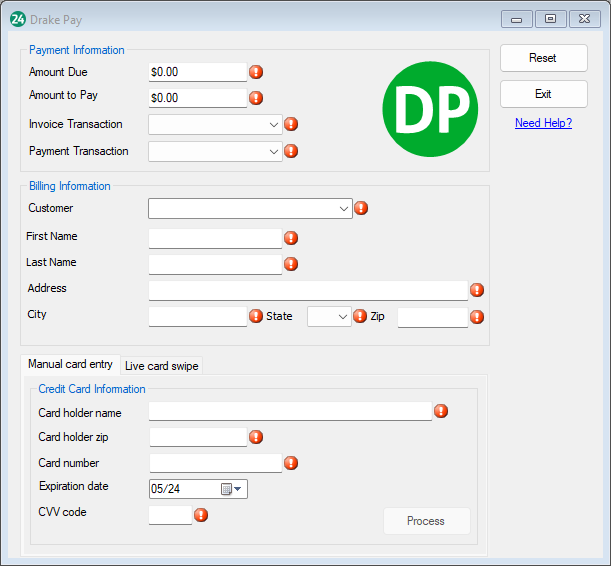This screenshot has width=611, height=566.
Task: Click the error icon beside Card holder zip
Action: point(256,437)
